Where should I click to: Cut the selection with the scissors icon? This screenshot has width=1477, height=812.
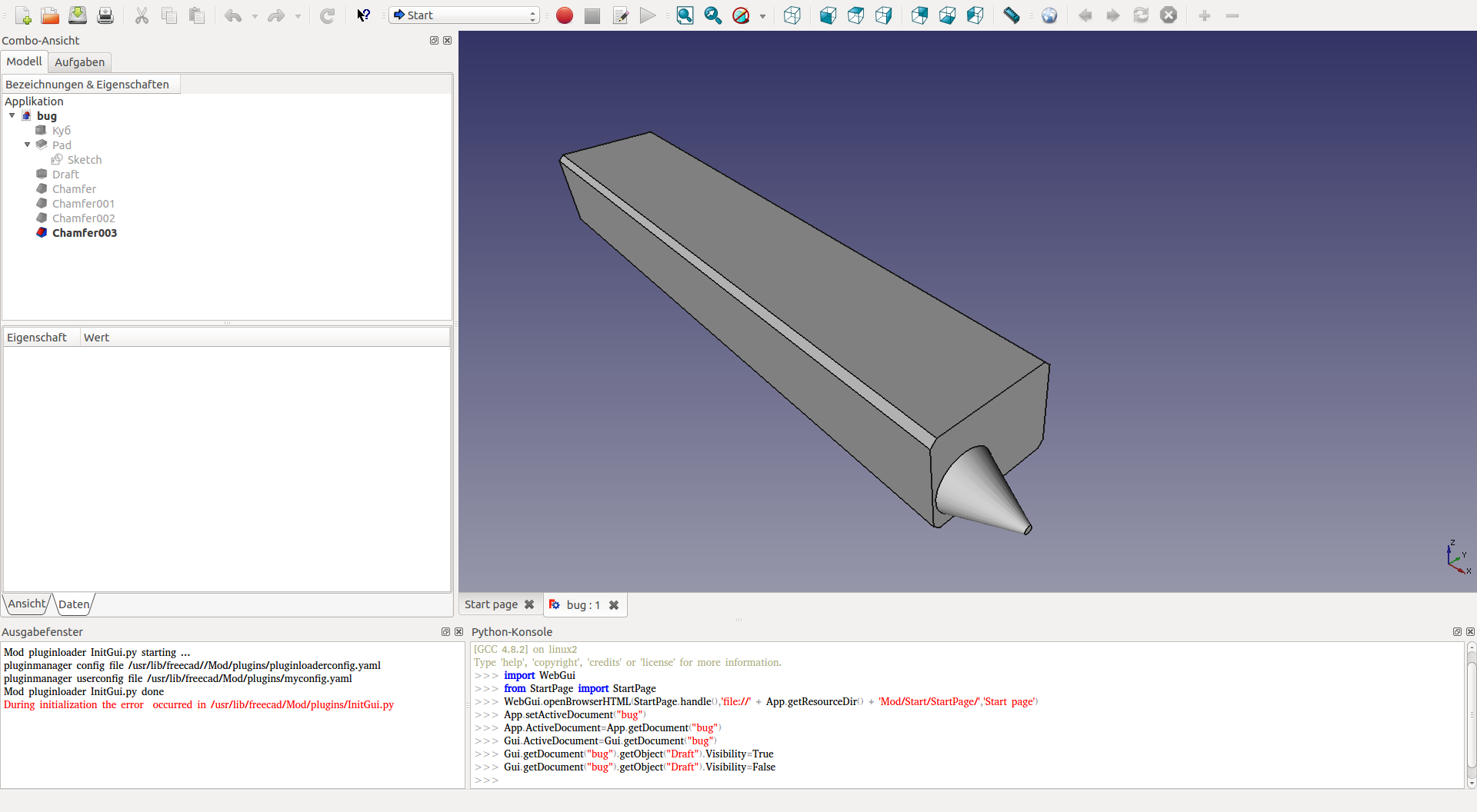click(x=142, y=15)
